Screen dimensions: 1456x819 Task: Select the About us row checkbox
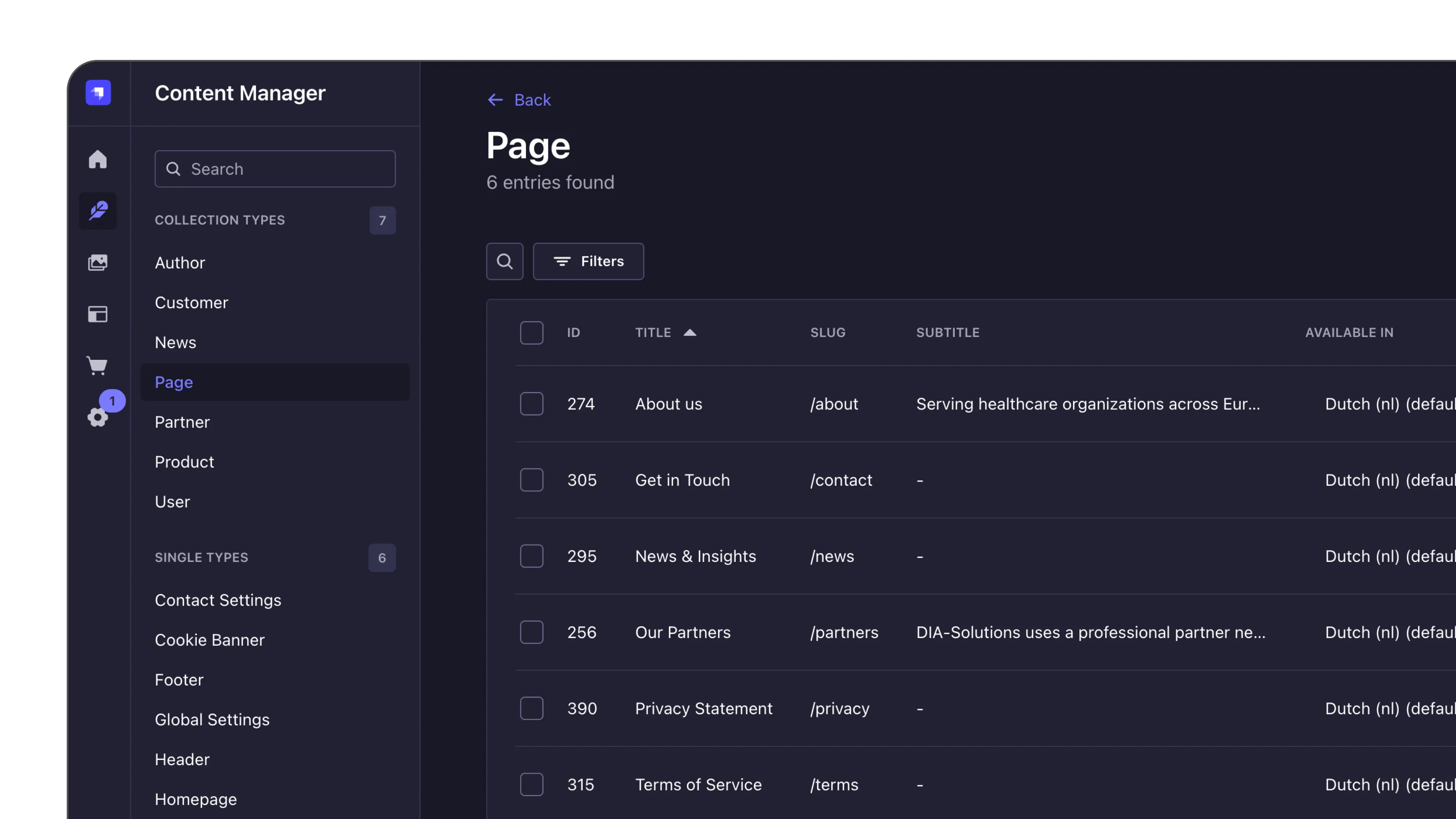(531, 403)
